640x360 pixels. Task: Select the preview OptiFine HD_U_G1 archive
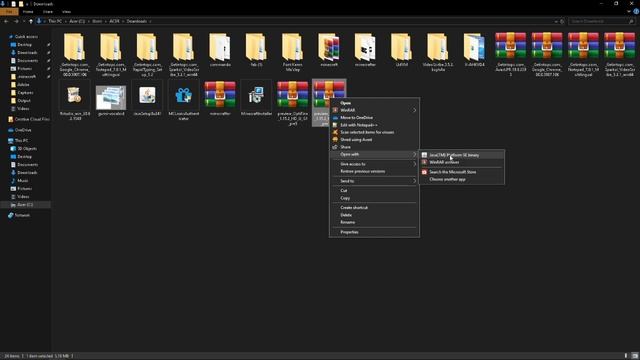293,103
